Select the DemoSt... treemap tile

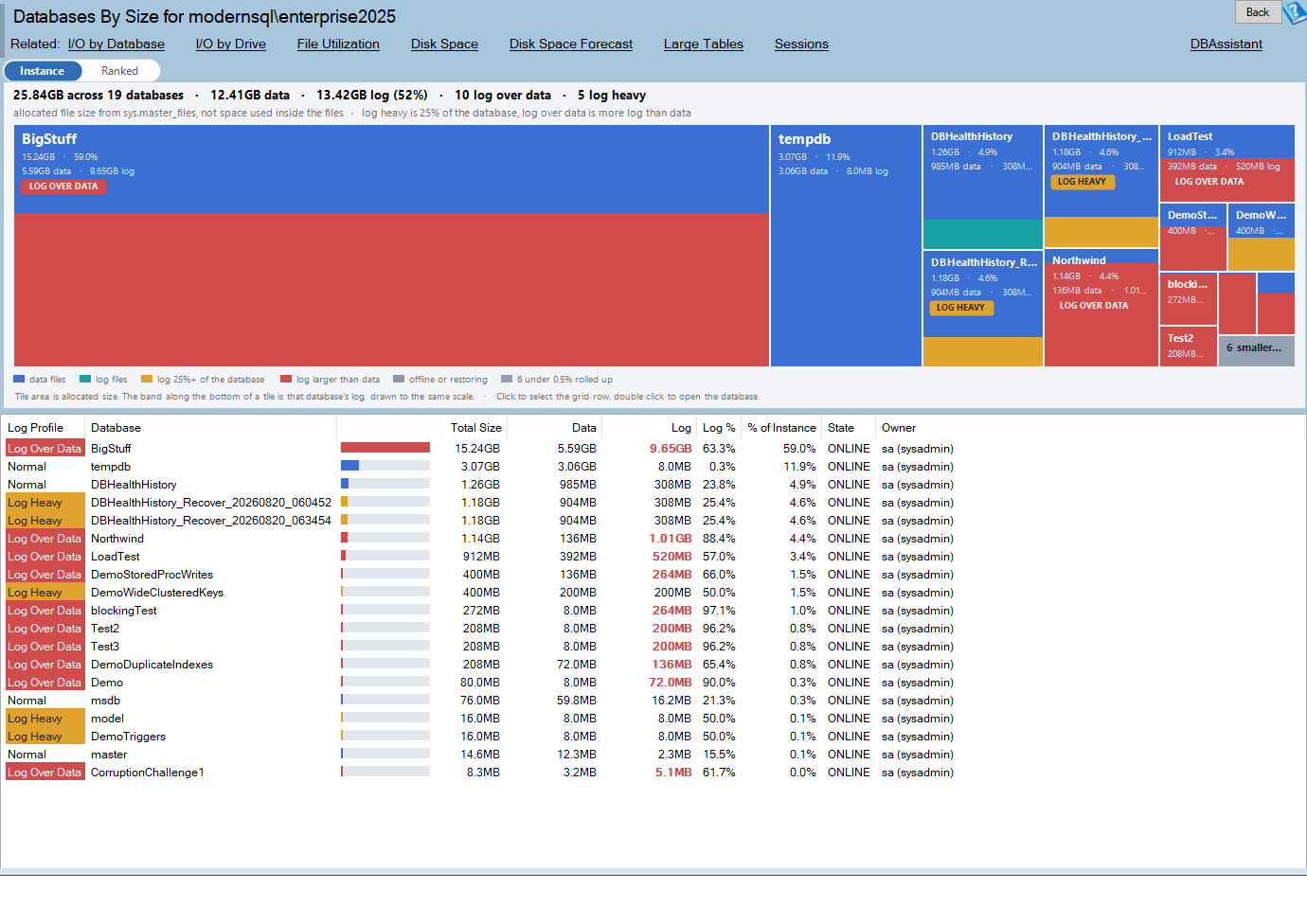coord(1192,237)
